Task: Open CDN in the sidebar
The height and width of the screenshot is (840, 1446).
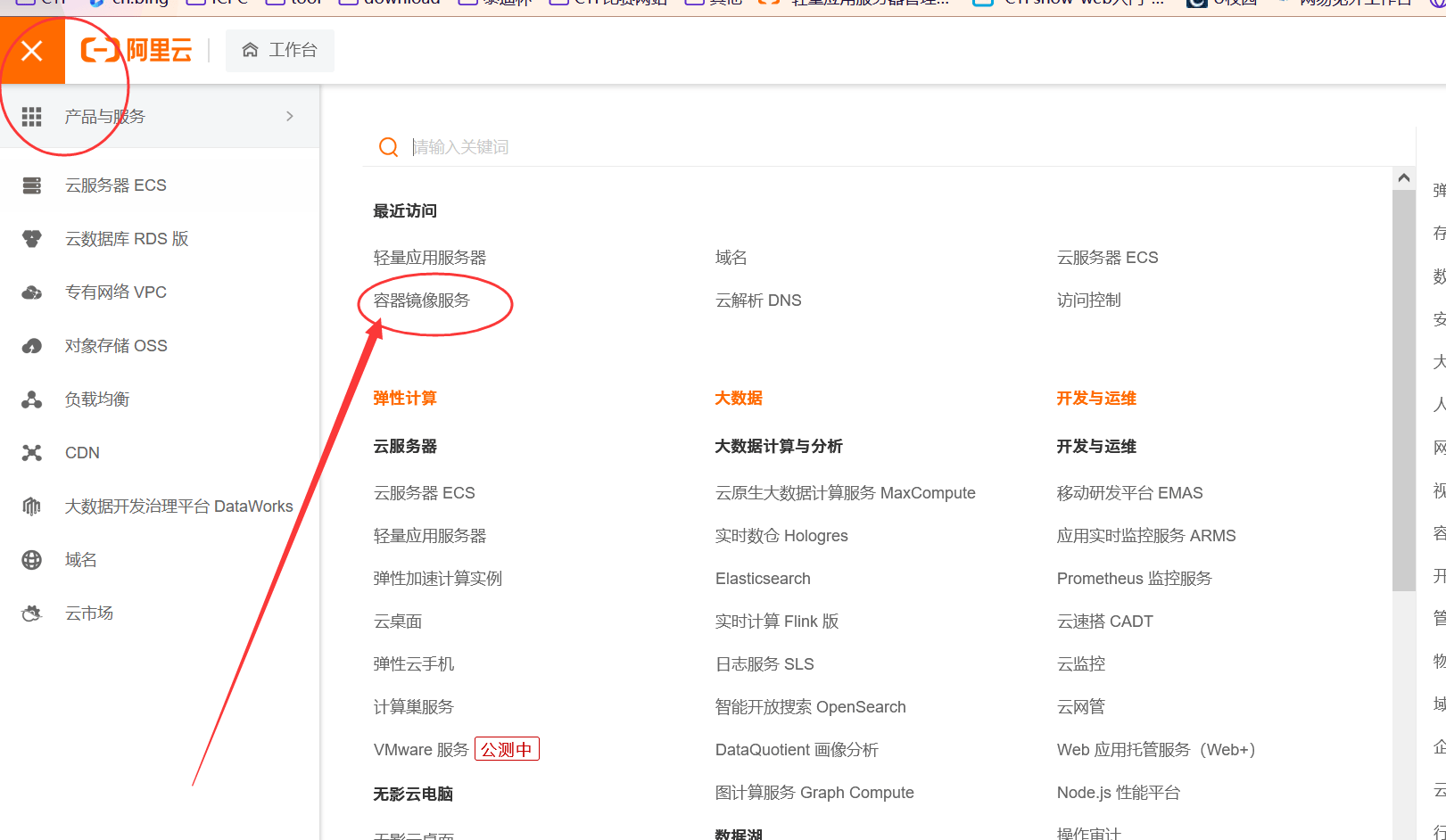Action: click(x=82, y=453)
